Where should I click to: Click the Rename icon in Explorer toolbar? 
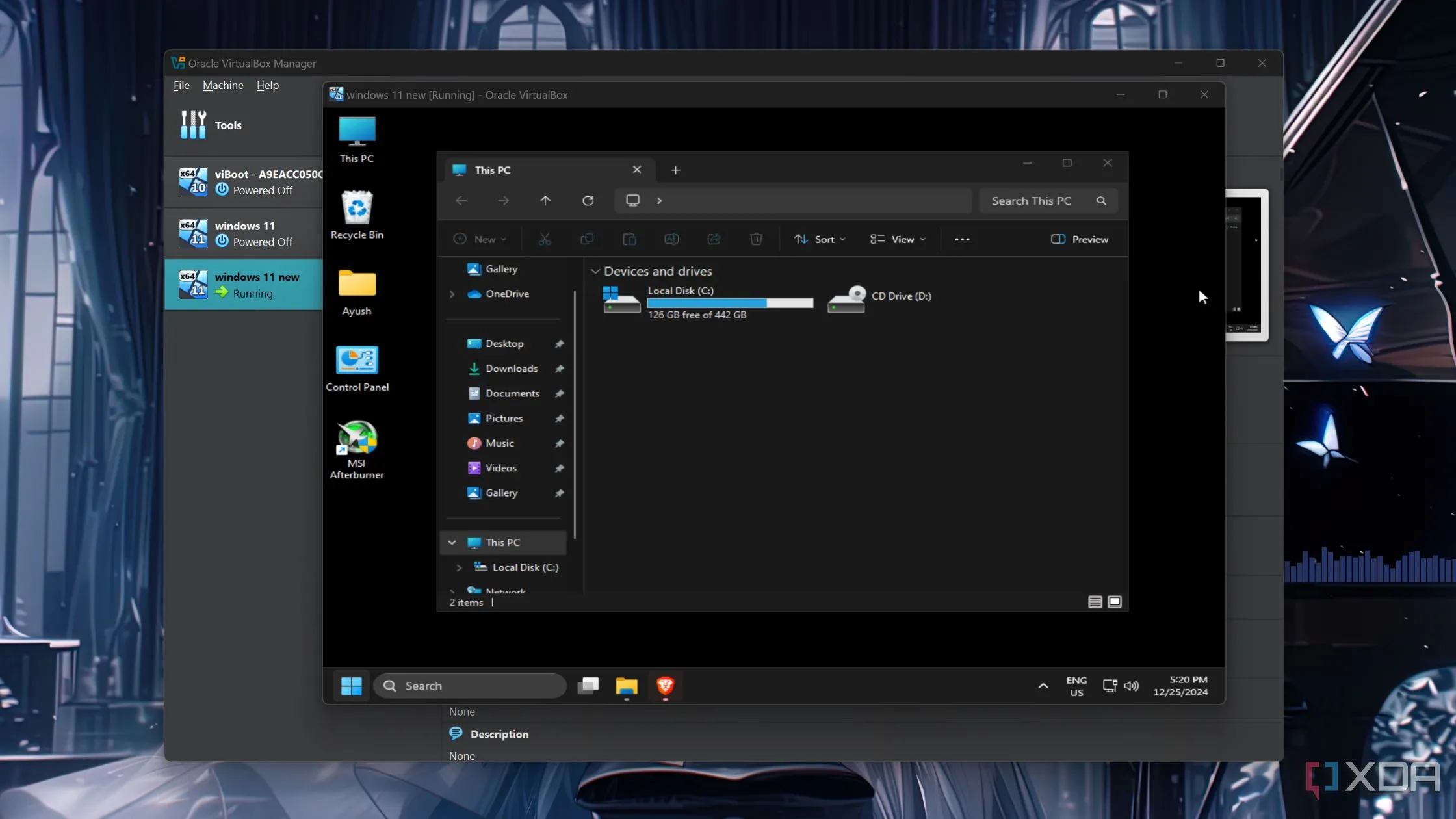pyautogui.click(x=671, y=239)
